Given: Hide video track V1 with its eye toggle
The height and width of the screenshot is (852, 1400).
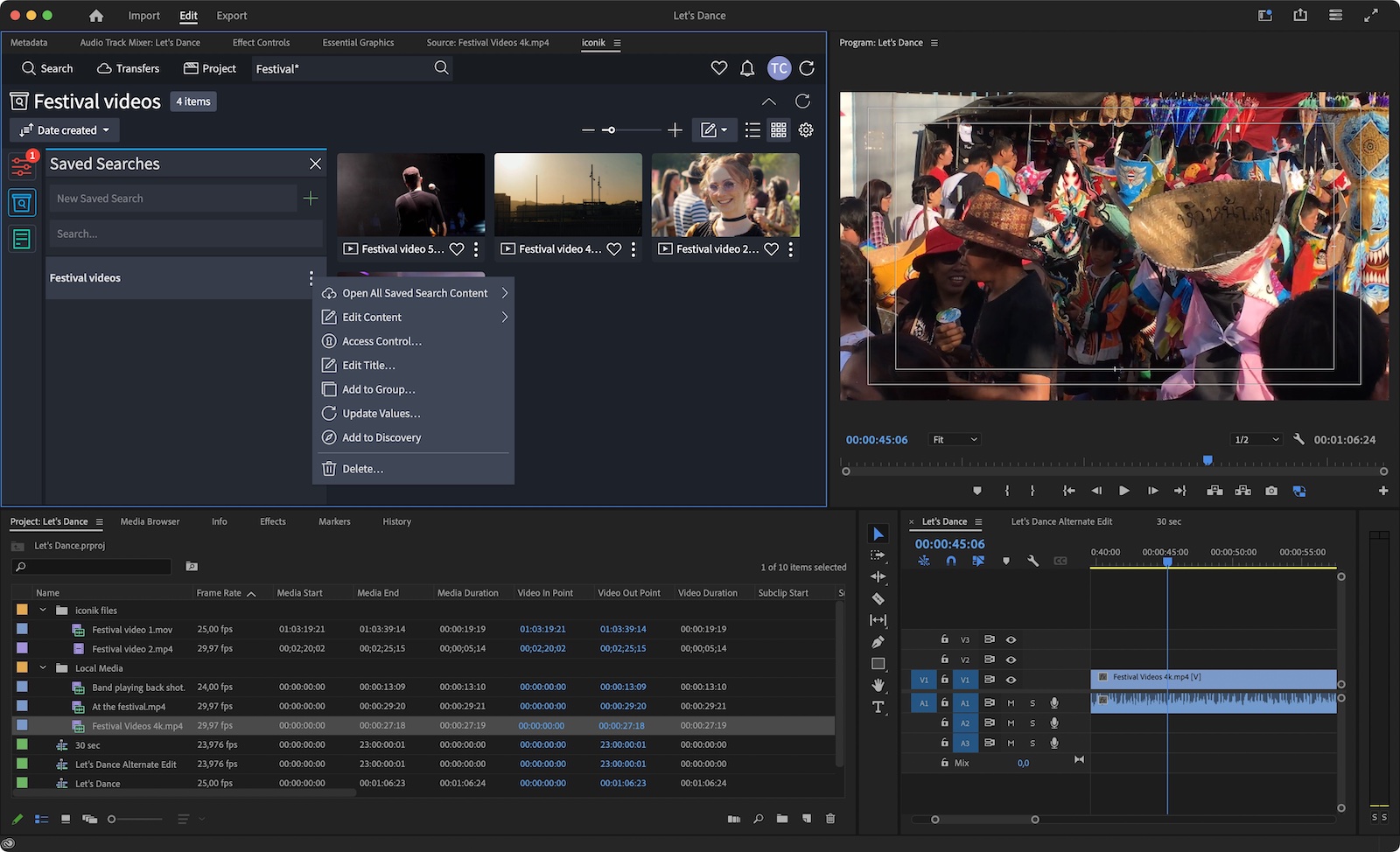Looking at the screenshot, I should pos(1011,679).
